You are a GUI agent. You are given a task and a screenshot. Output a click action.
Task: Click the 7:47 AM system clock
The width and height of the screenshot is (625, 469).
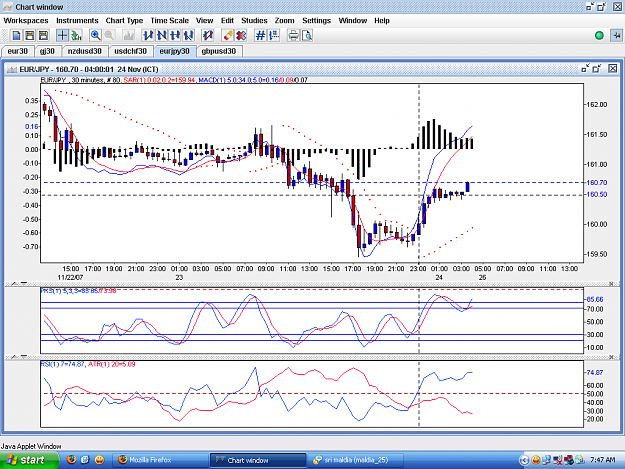(x=603, y=460)
